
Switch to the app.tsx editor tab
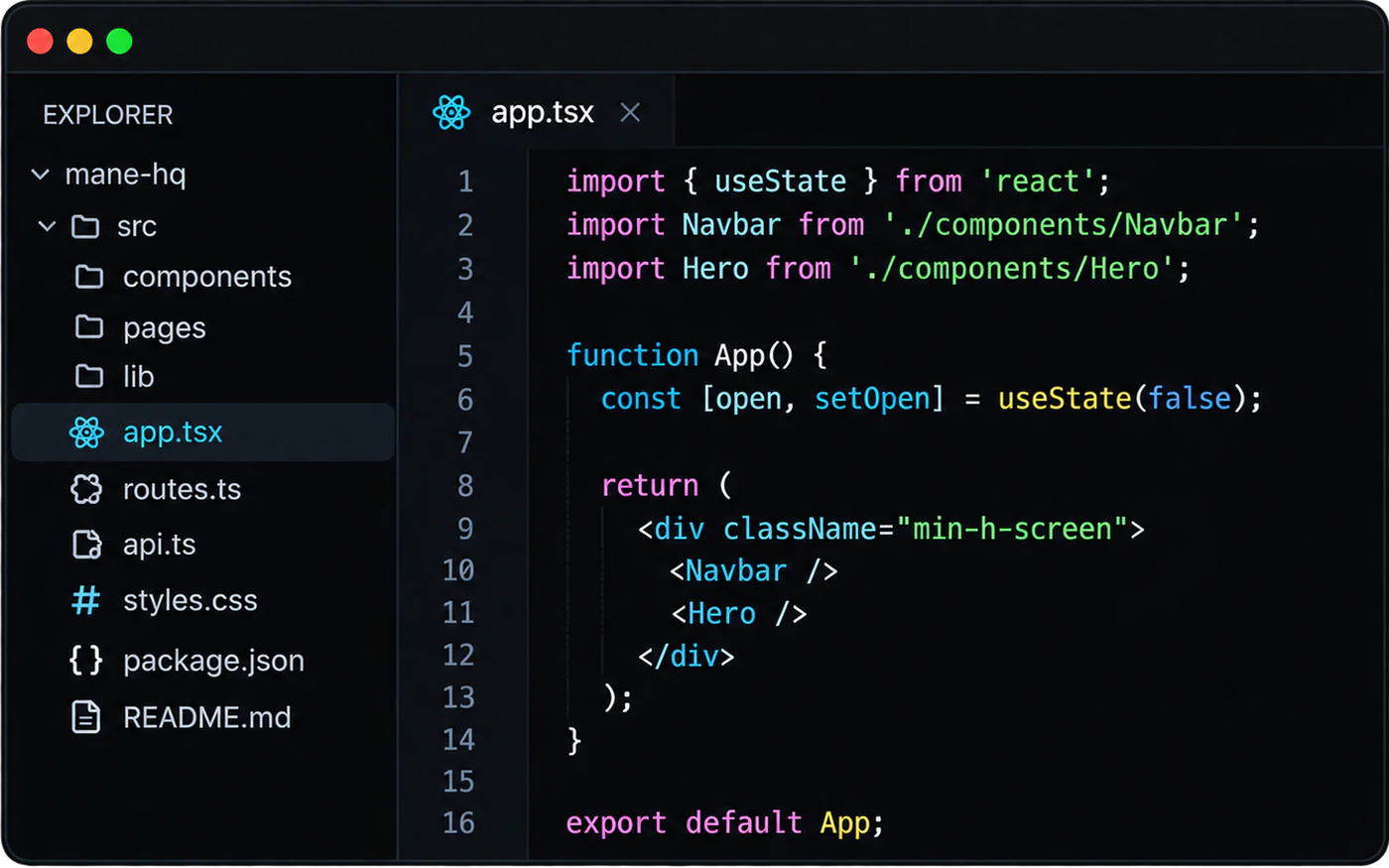[x=537, y=112]
